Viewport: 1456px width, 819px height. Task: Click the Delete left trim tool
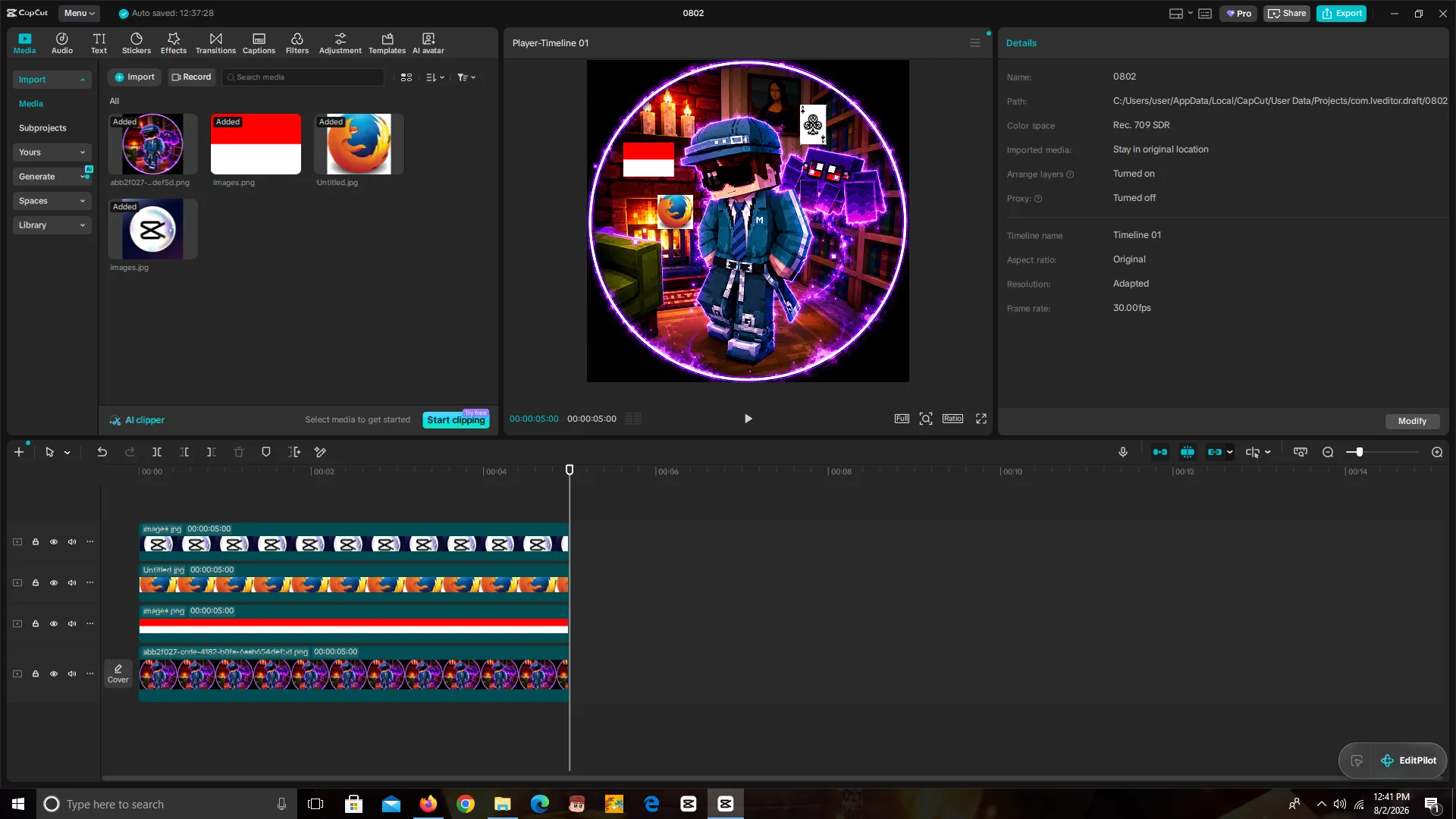coord(184,452)
